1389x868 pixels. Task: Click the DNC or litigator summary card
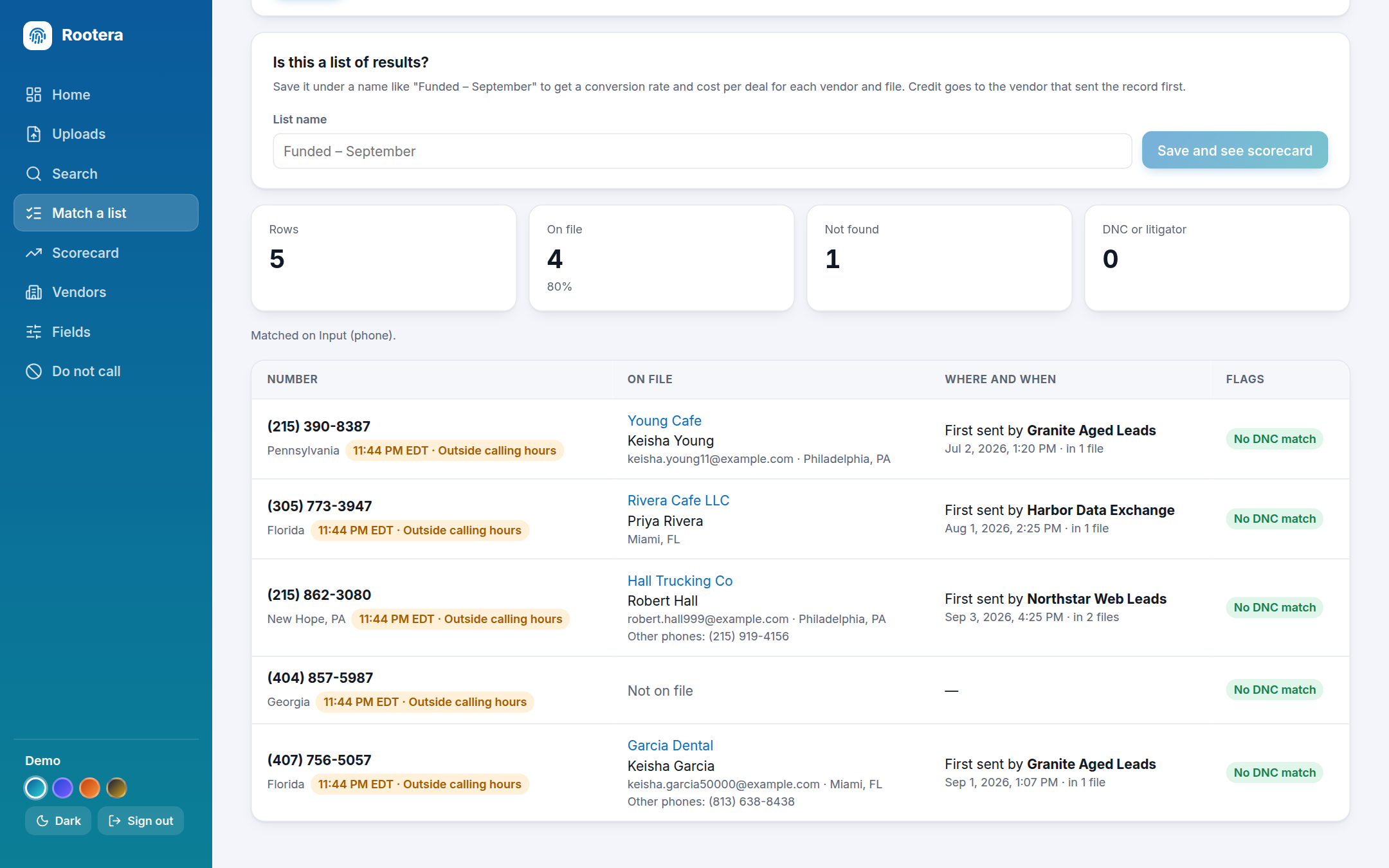pyautogui.click(x=1217, y=258)
